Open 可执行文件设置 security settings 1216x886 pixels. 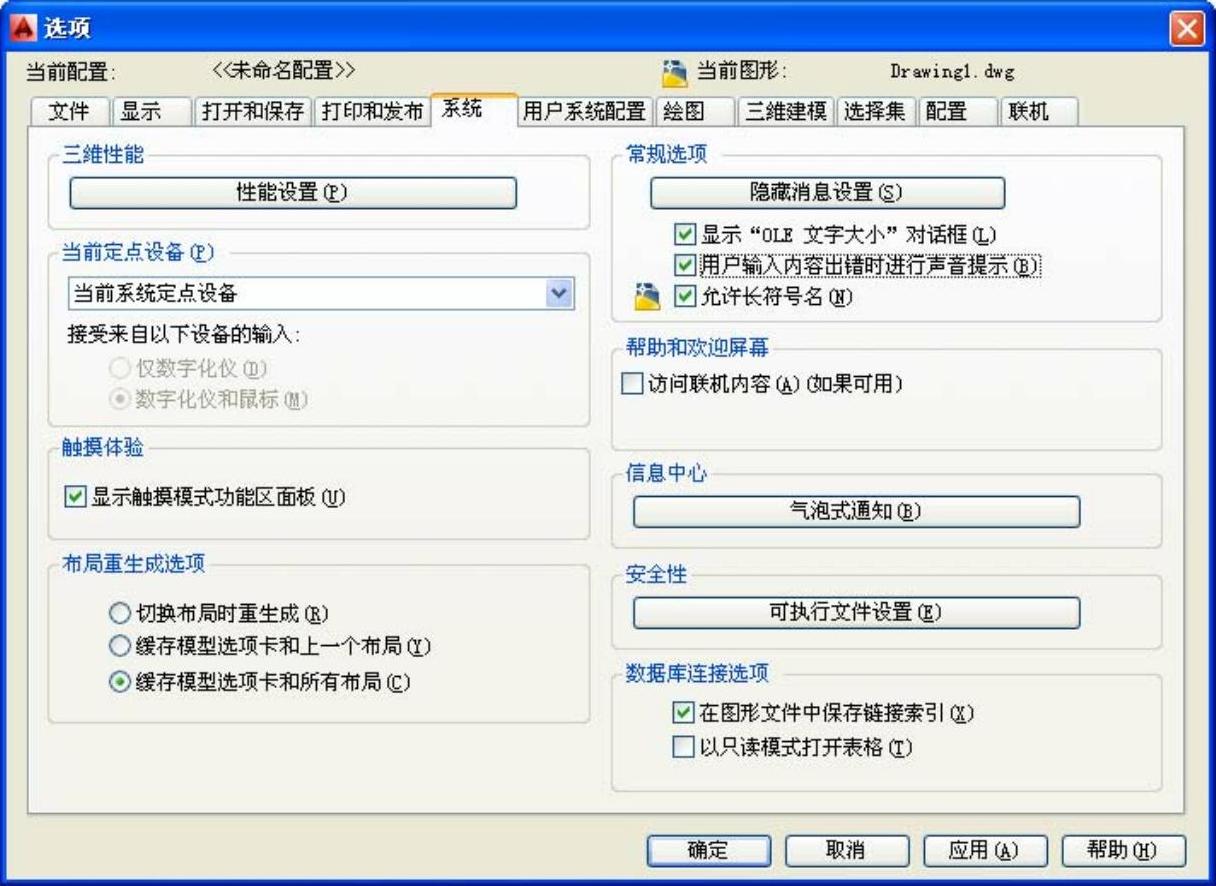tap(857, 612)
